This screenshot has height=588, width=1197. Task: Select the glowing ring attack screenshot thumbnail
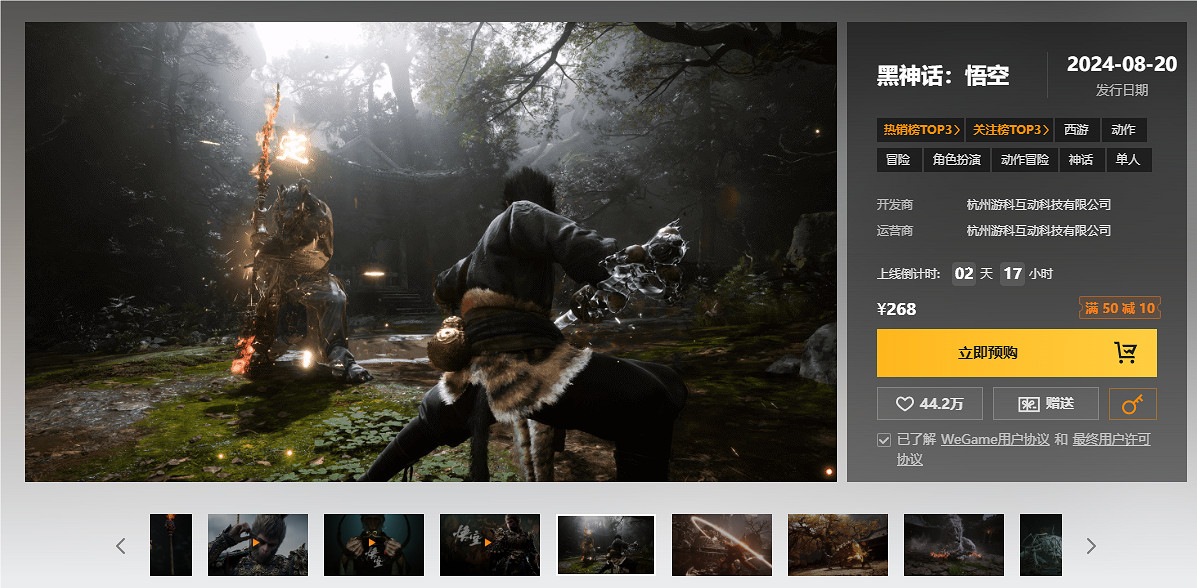click(x=721, y=544)
